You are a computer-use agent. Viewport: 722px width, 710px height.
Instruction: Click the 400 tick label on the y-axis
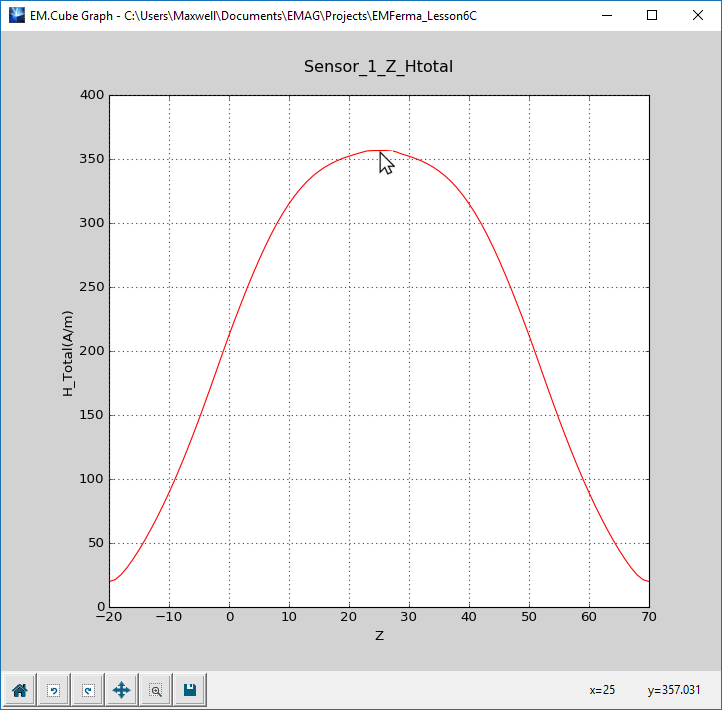point(92,95)
